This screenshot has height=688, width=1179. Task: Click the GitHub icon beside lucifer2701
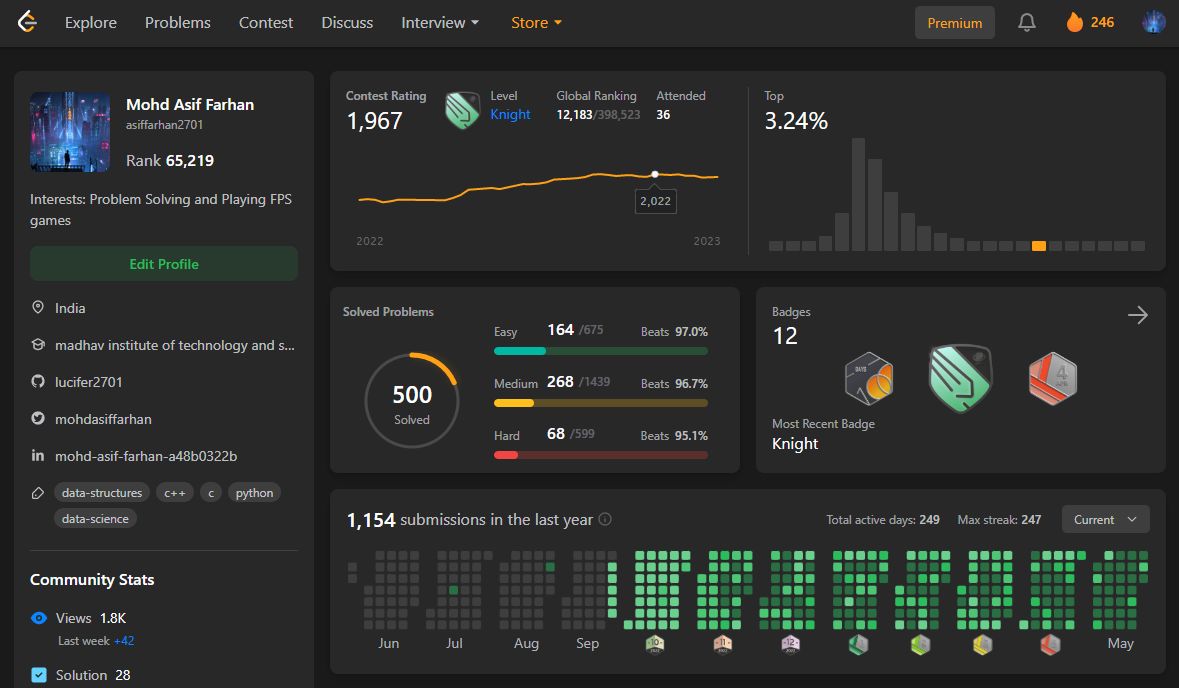[38, 381]
